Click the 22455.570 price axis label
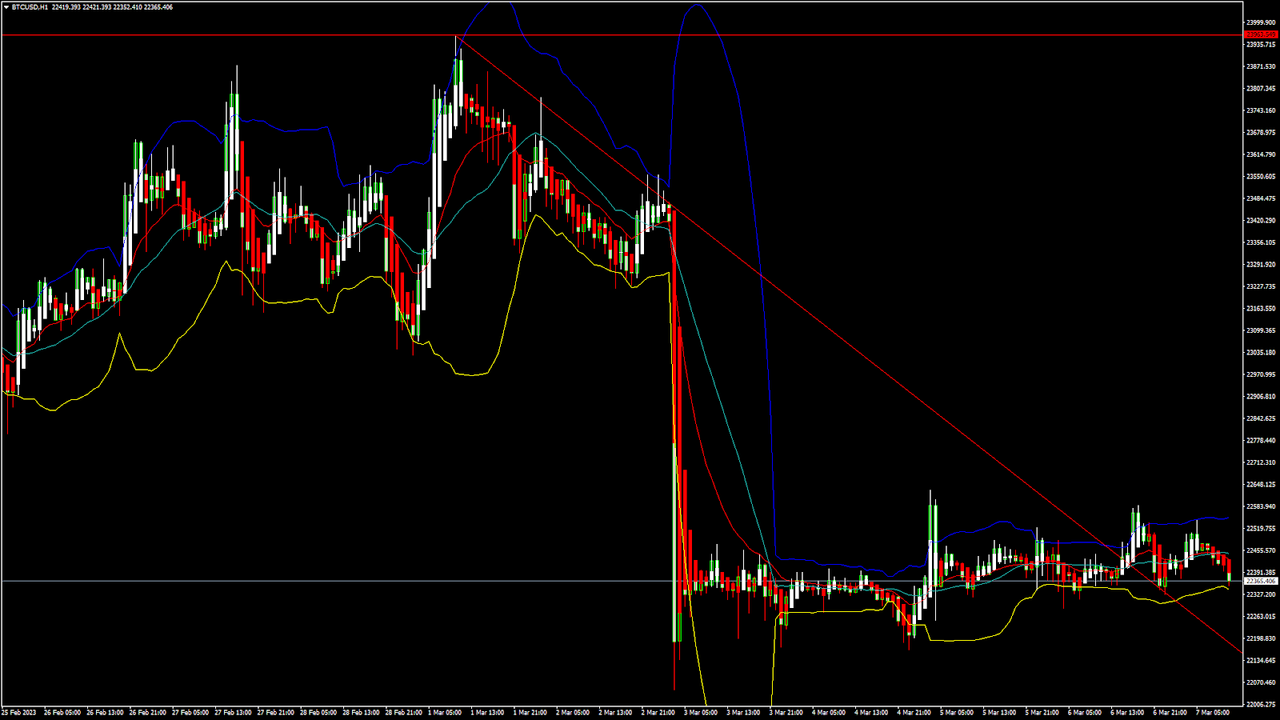 pos(1260,550)
